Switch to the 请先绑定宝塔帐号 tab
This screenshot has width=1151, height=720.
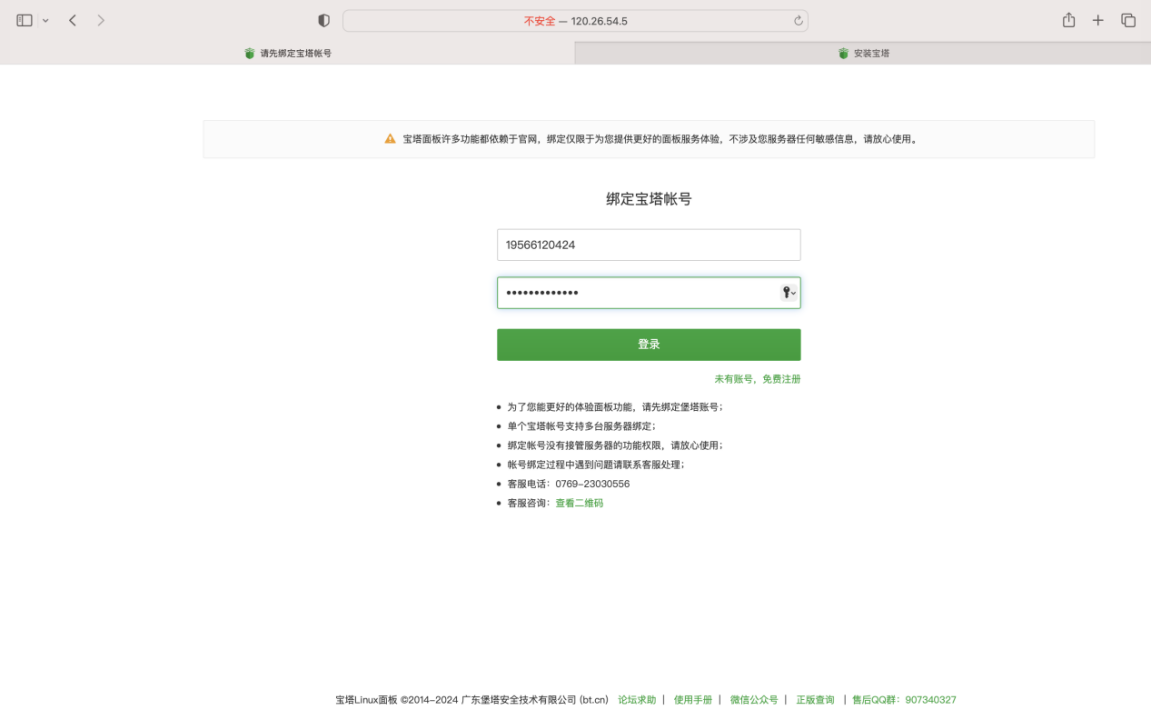tap(287, 53)
